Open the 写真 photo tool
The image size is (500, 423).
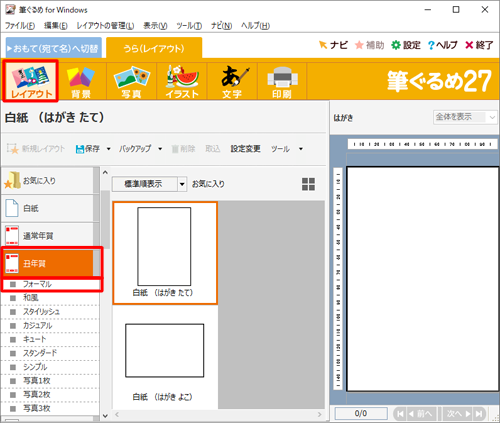click(132, 82)
